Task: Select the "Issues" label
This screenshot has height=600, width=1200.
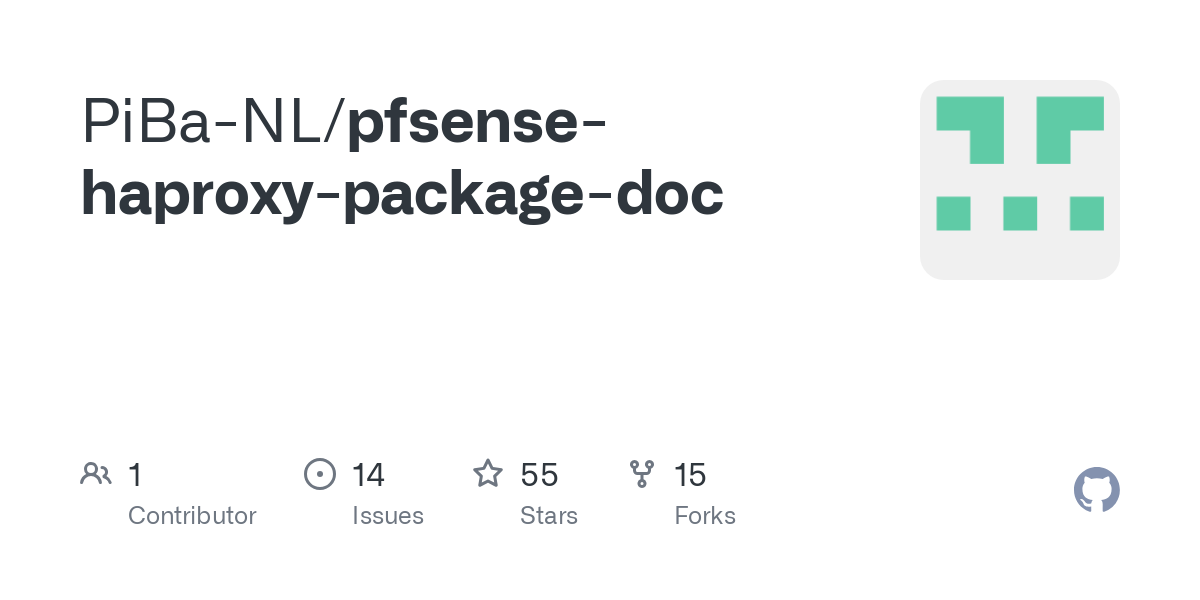Action: click(388, 516)
